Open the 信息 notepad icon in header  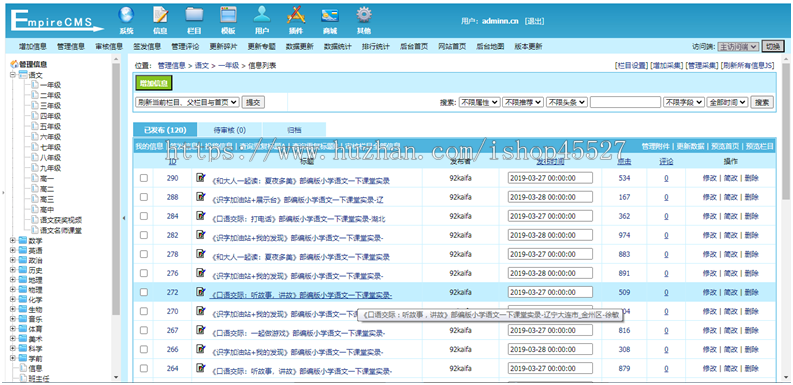[x=160, y=15]
